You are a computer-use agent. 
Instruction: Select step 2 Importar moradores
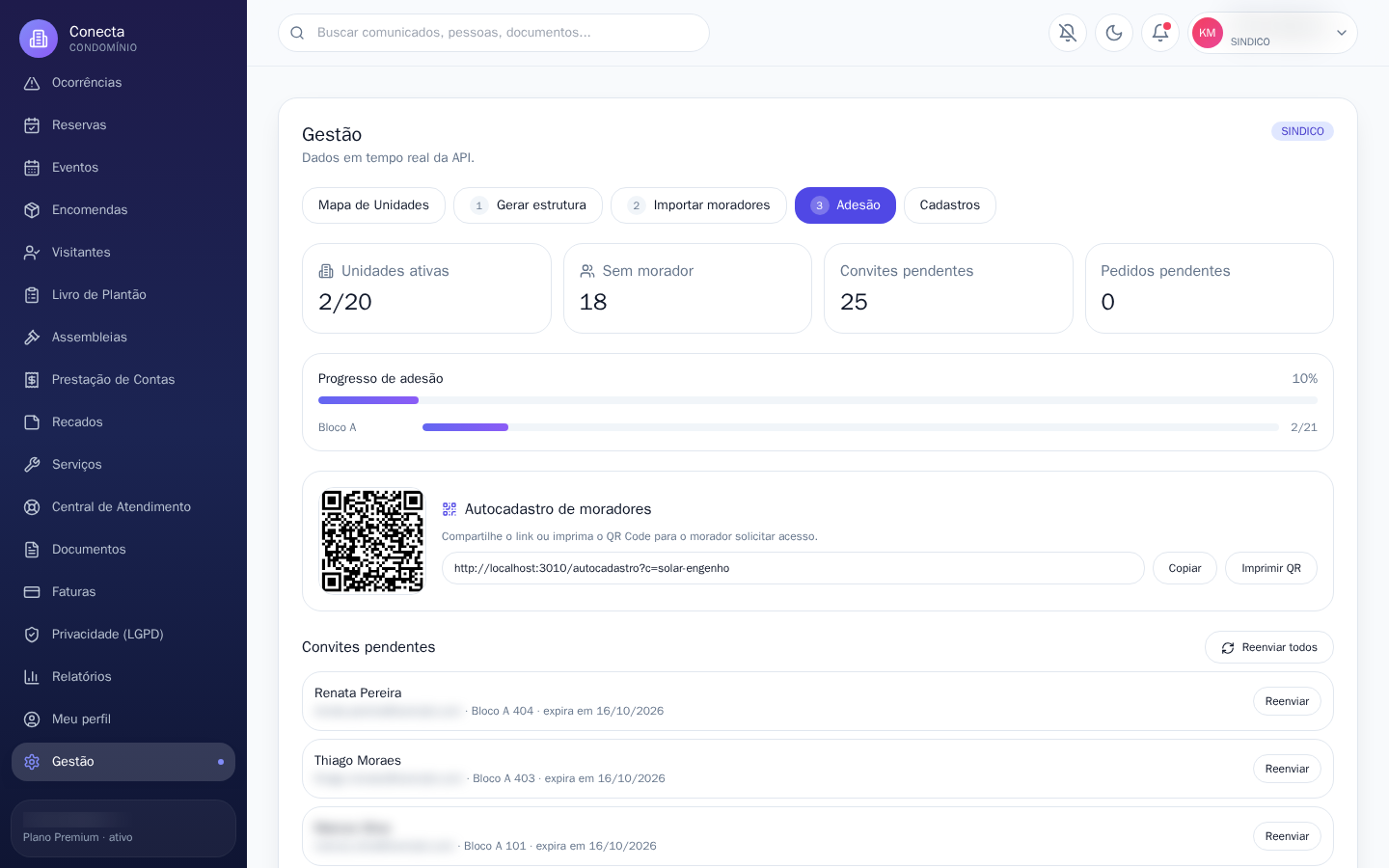698,205
